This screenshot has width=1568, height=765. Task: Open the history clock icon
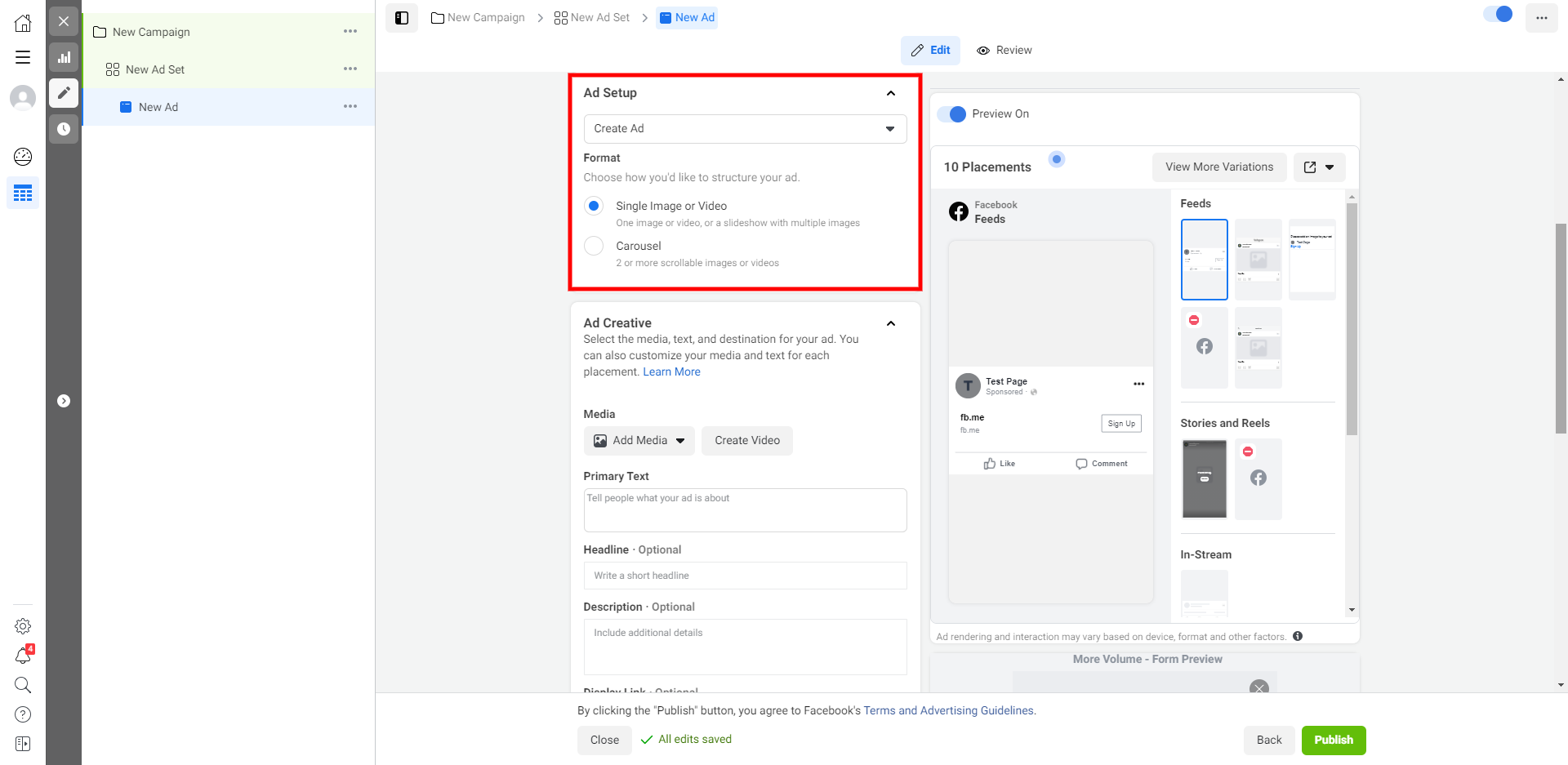(64, 129)
